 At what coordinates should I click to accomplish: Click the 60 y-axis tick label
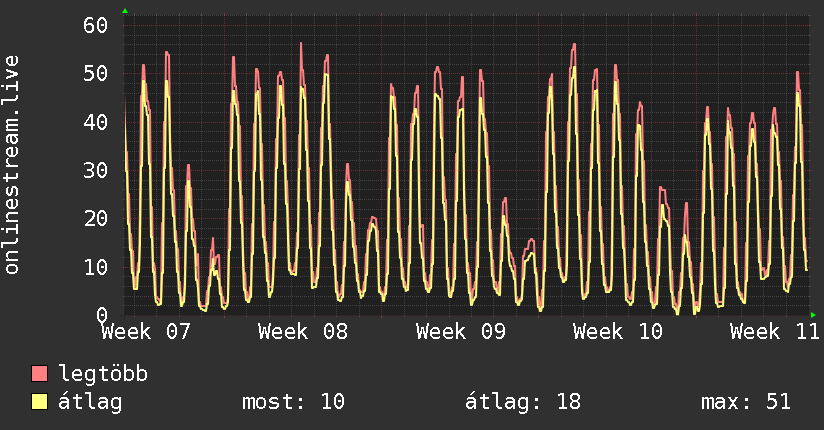coord(95,25)
